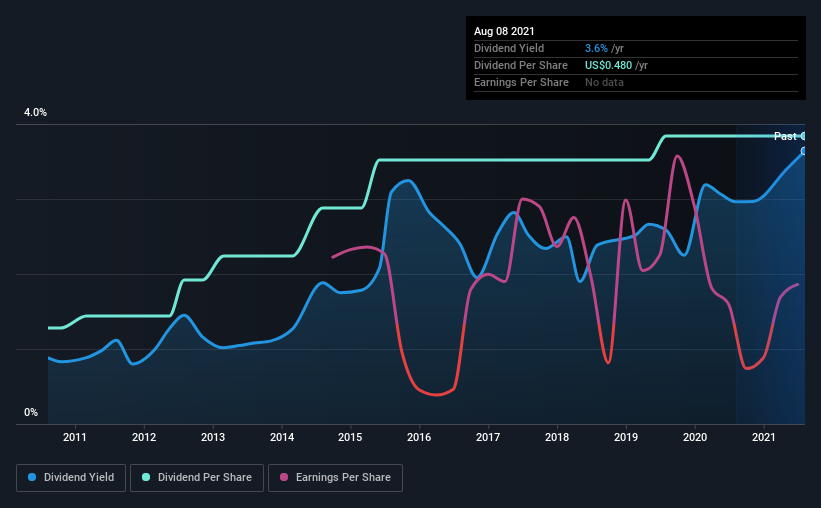Screen dimensions: 821x508
Task: Click the Dividend Yield tooltip row label
Action: (x=509, y=48)
